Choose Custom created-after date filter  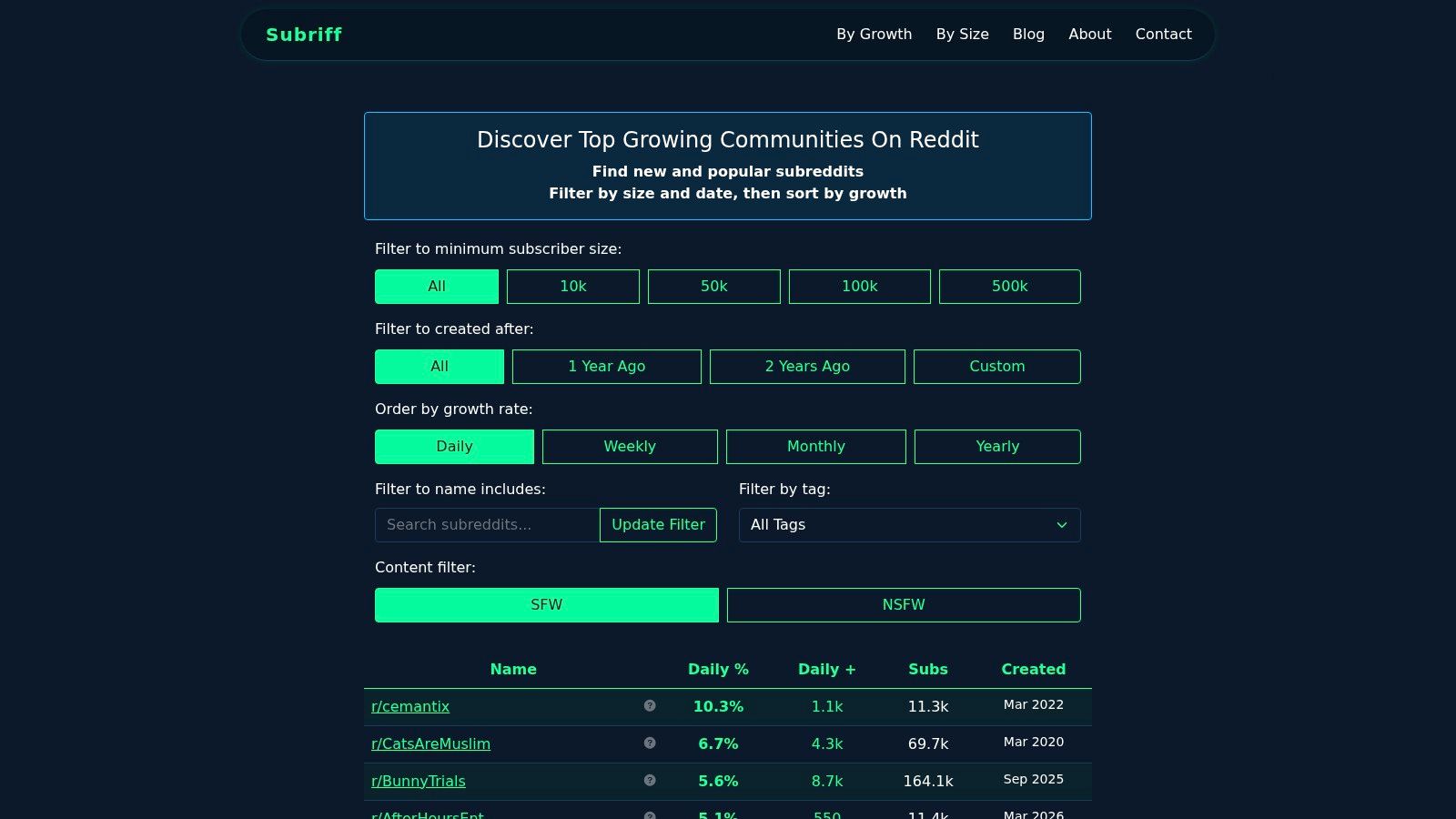pos(997,367)
